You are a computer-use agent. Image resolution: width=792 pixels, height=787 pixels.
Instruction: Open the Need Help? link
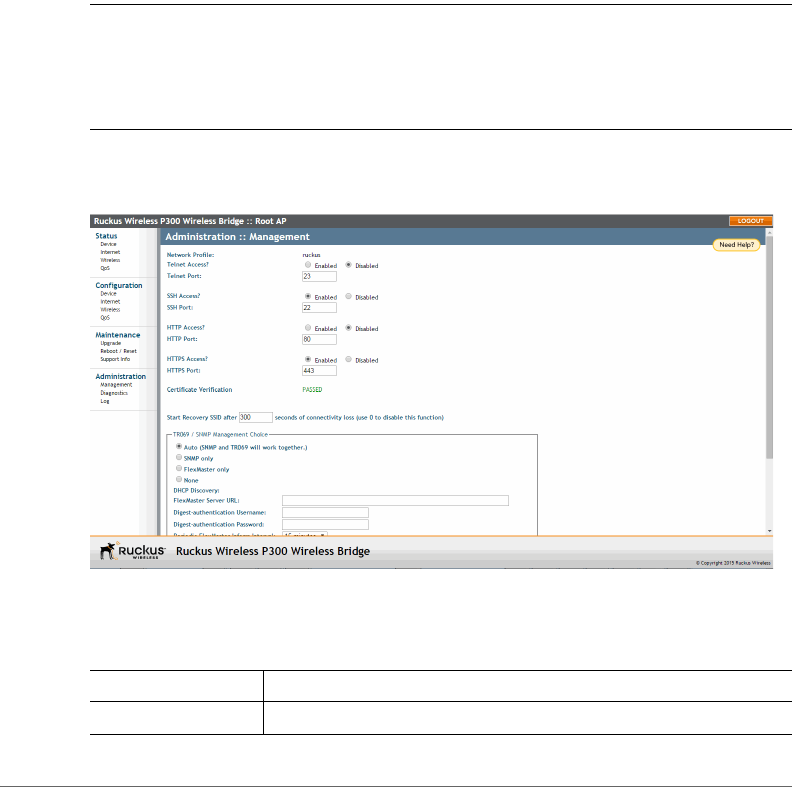coord(736,244)
